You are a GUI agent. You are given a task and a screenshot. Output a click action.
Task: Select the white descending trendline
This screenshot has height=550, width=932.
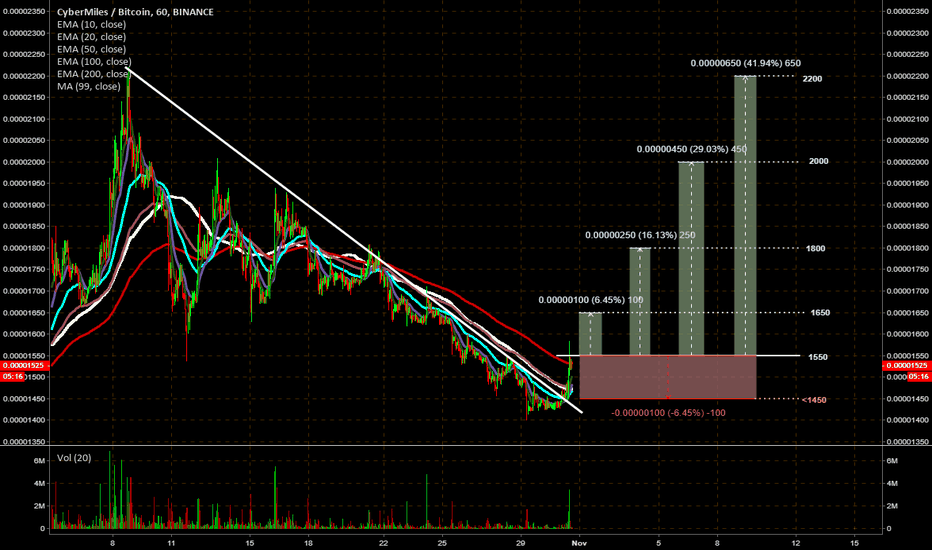[x=354, y=241]
